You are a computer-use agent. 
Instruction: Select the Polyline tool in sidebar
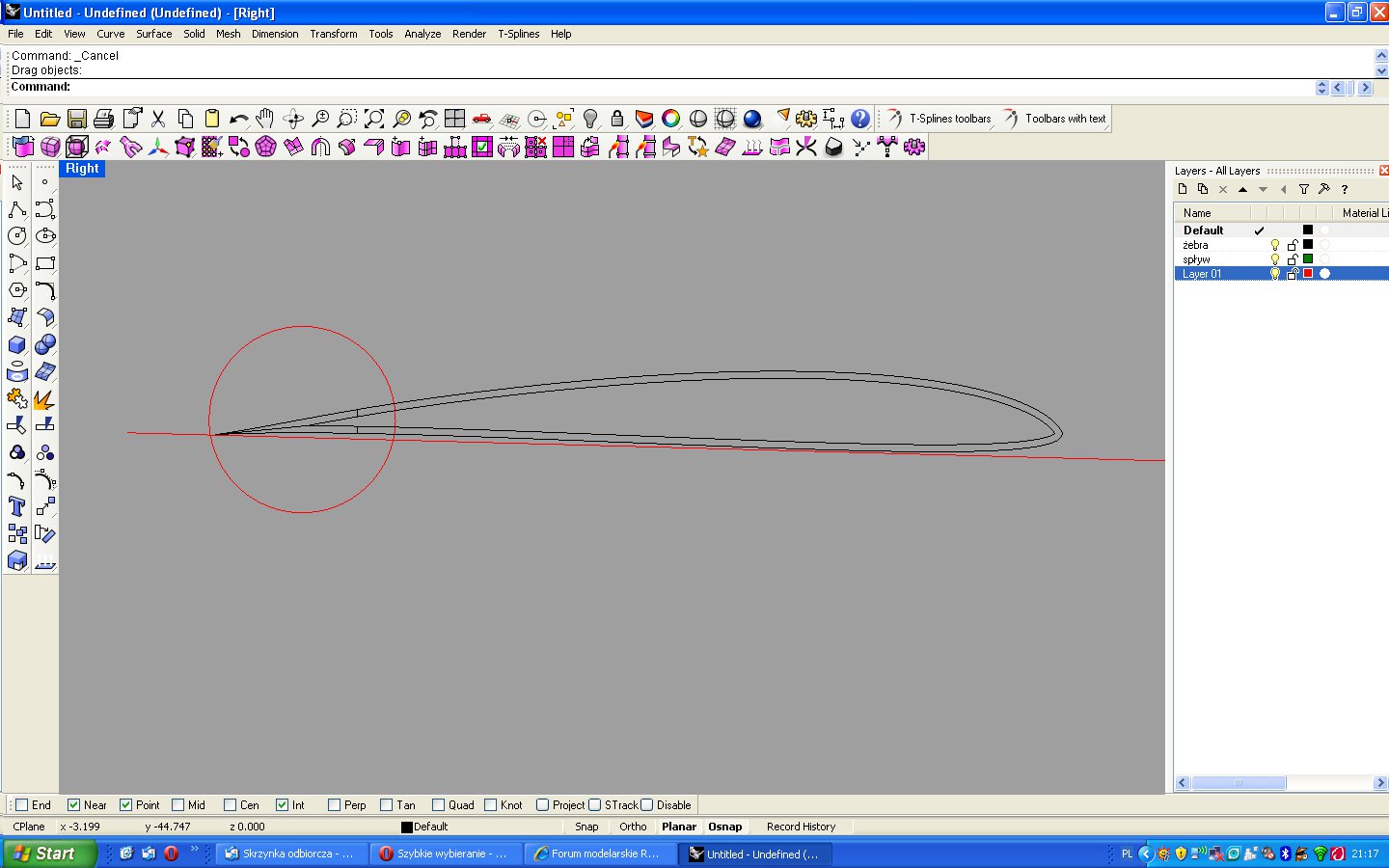tap(16, 209)
